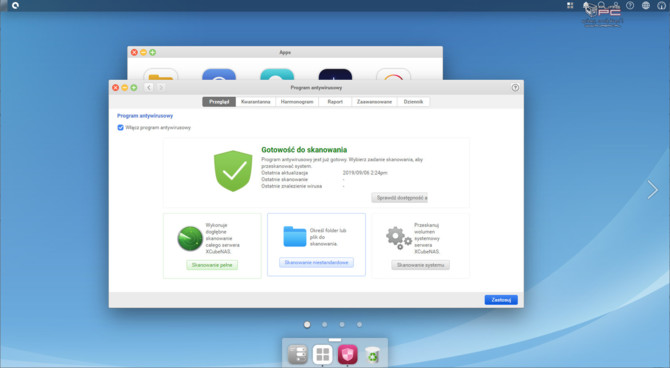
Task: Select the second desktop page indicator dot
Action: [324, 324]
